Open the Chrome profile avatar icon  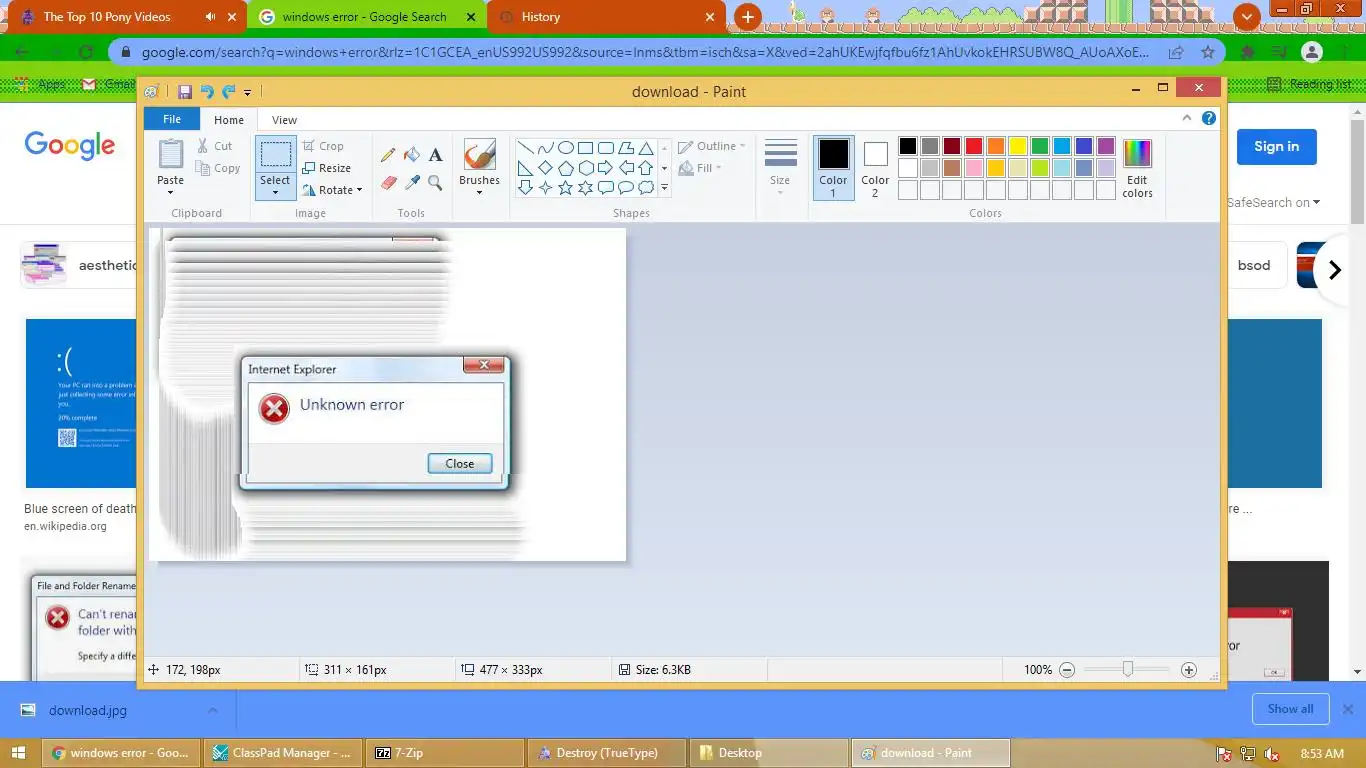coord(1312,52)
